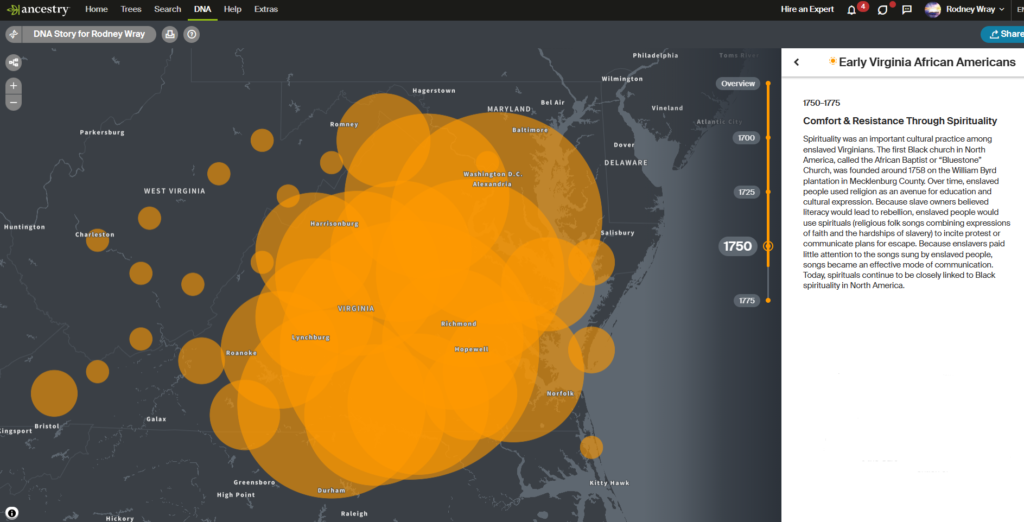
Task: Select the 1775 timeline marker
Action: (x=745, y=300)
